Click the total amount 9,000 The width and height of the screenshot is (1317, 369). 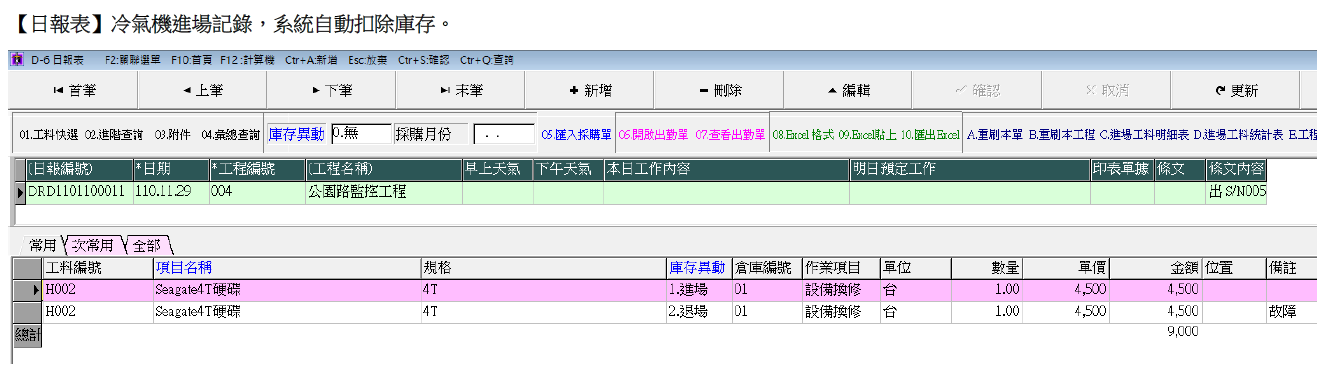point(1182,331)
